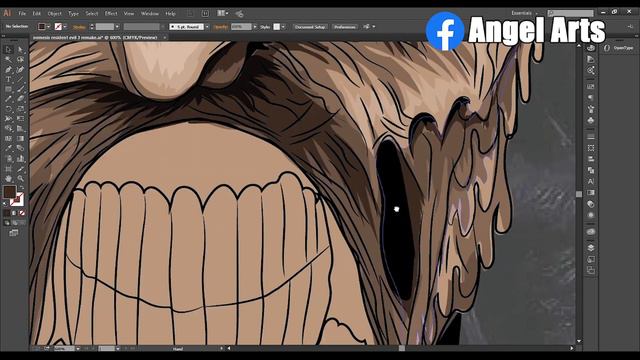Open the stroke color dropdown arrow

click(x=65, y=27)
